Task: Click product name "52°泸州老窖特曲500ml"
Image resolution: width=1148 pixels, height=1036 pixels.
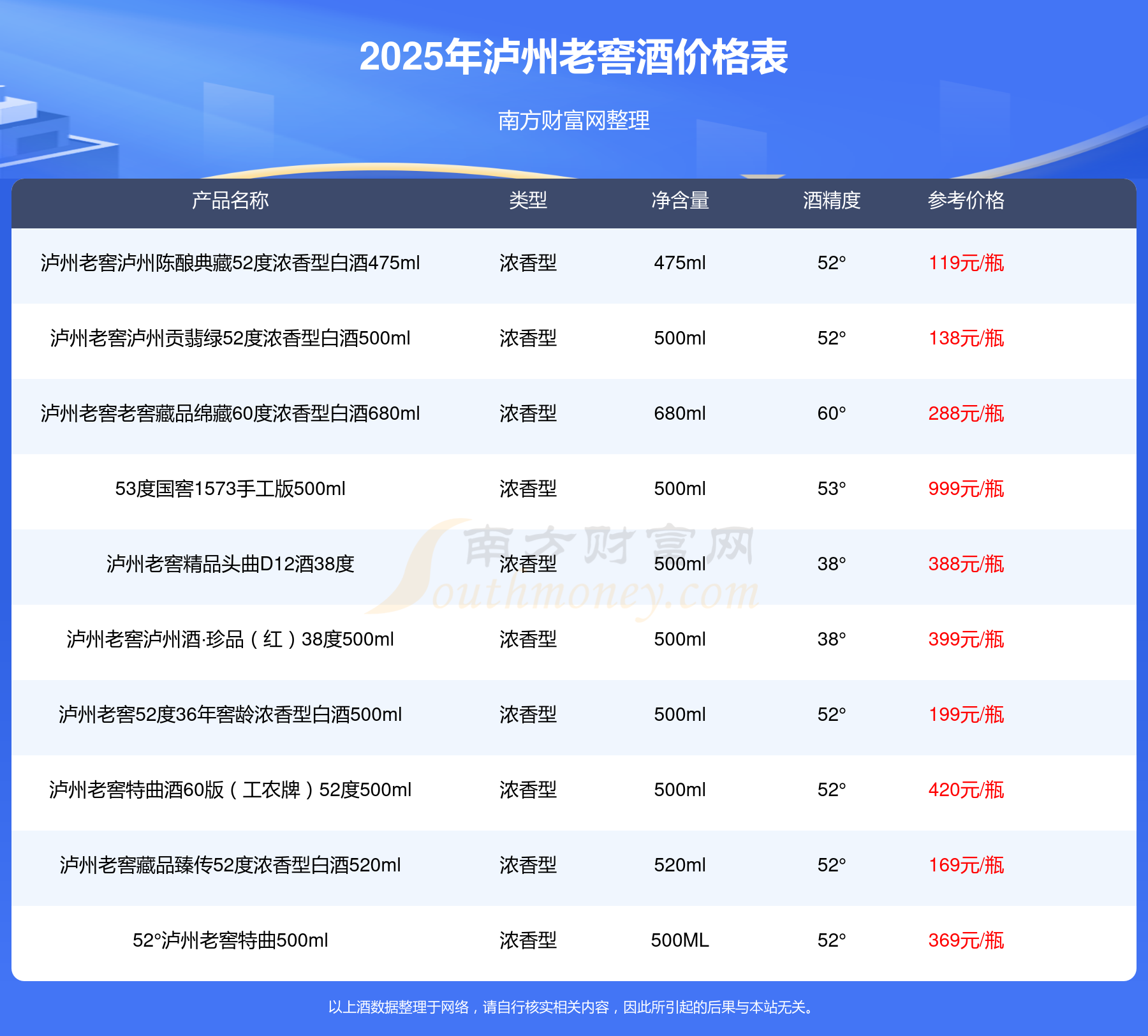Action: [230, 940]
